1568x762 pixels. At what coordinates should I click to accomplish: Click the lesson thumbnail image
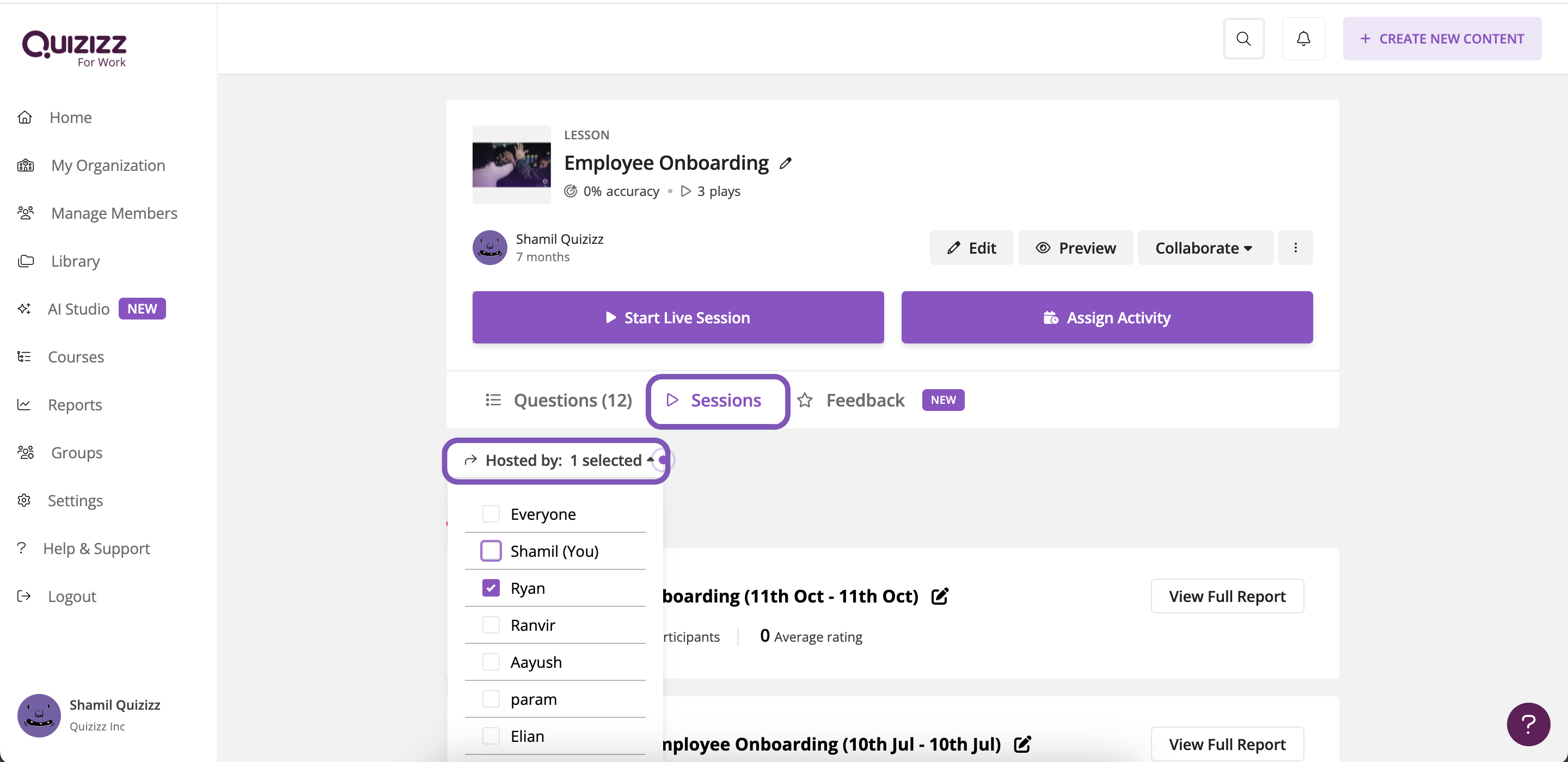[x=511, y=165]
